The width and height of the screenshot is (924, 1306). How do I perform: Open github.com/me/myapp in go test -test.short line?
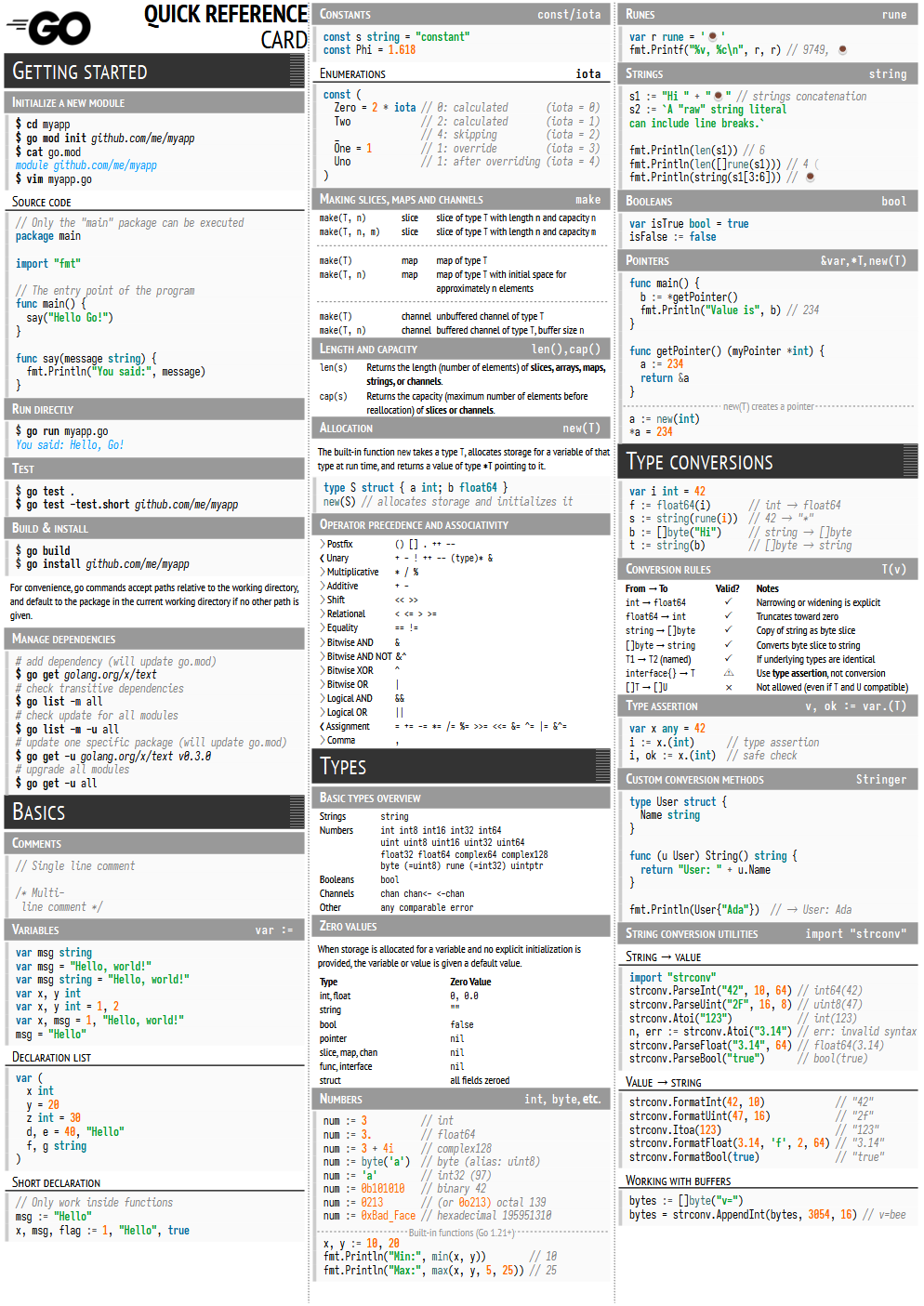pos(186,505)
